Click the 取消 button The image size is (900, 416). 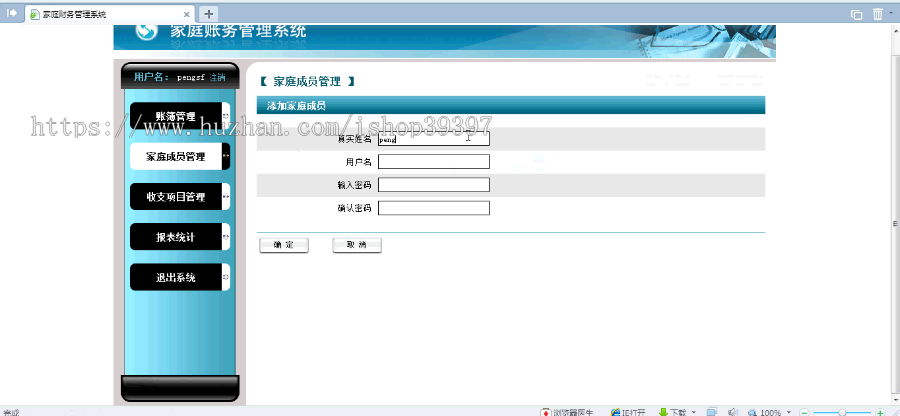pyautogui.click(x=357, y=245)
